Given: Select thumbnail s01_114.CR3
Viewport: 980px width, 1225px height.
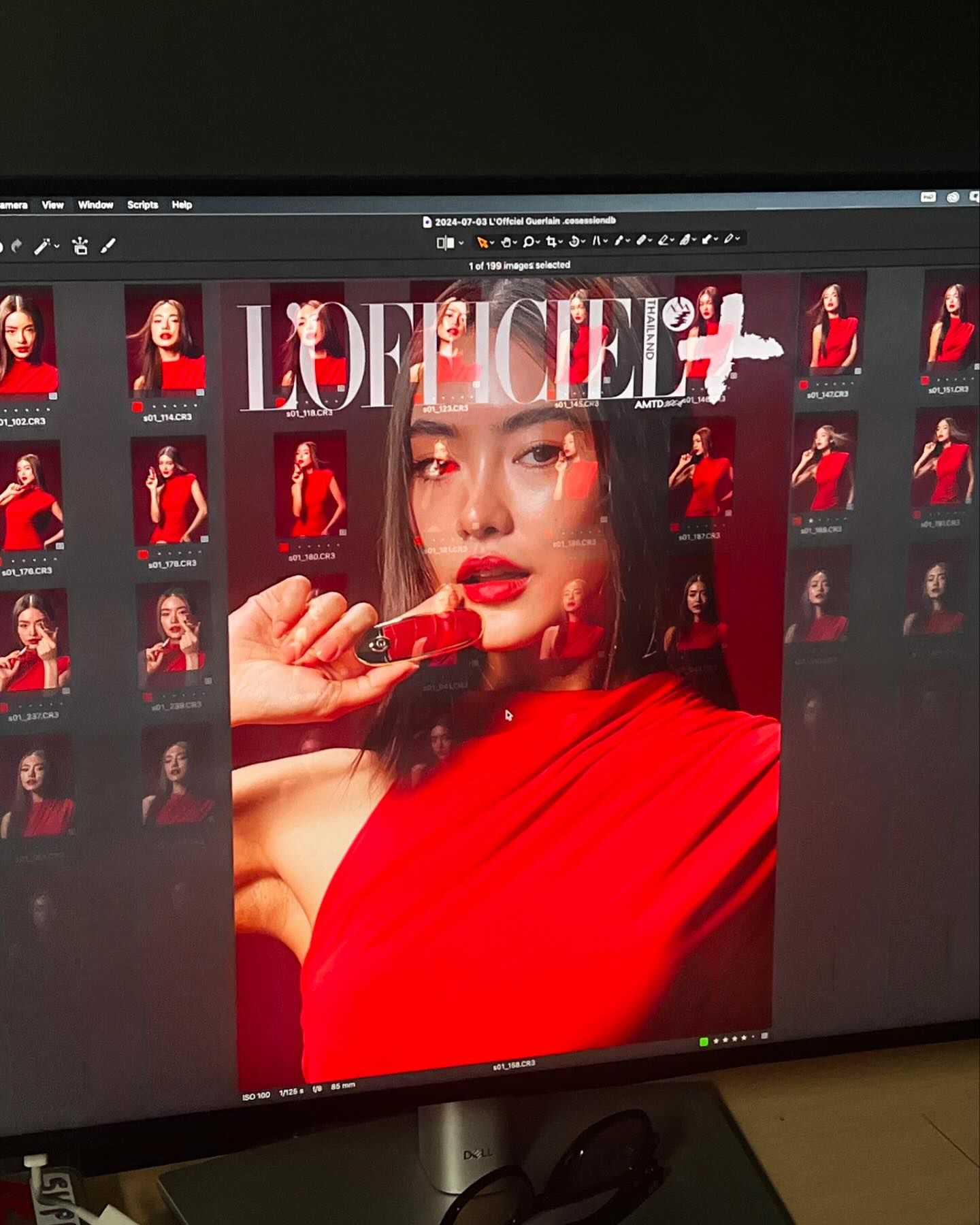Looking at the screenshot, I should (x=165, y=341).
